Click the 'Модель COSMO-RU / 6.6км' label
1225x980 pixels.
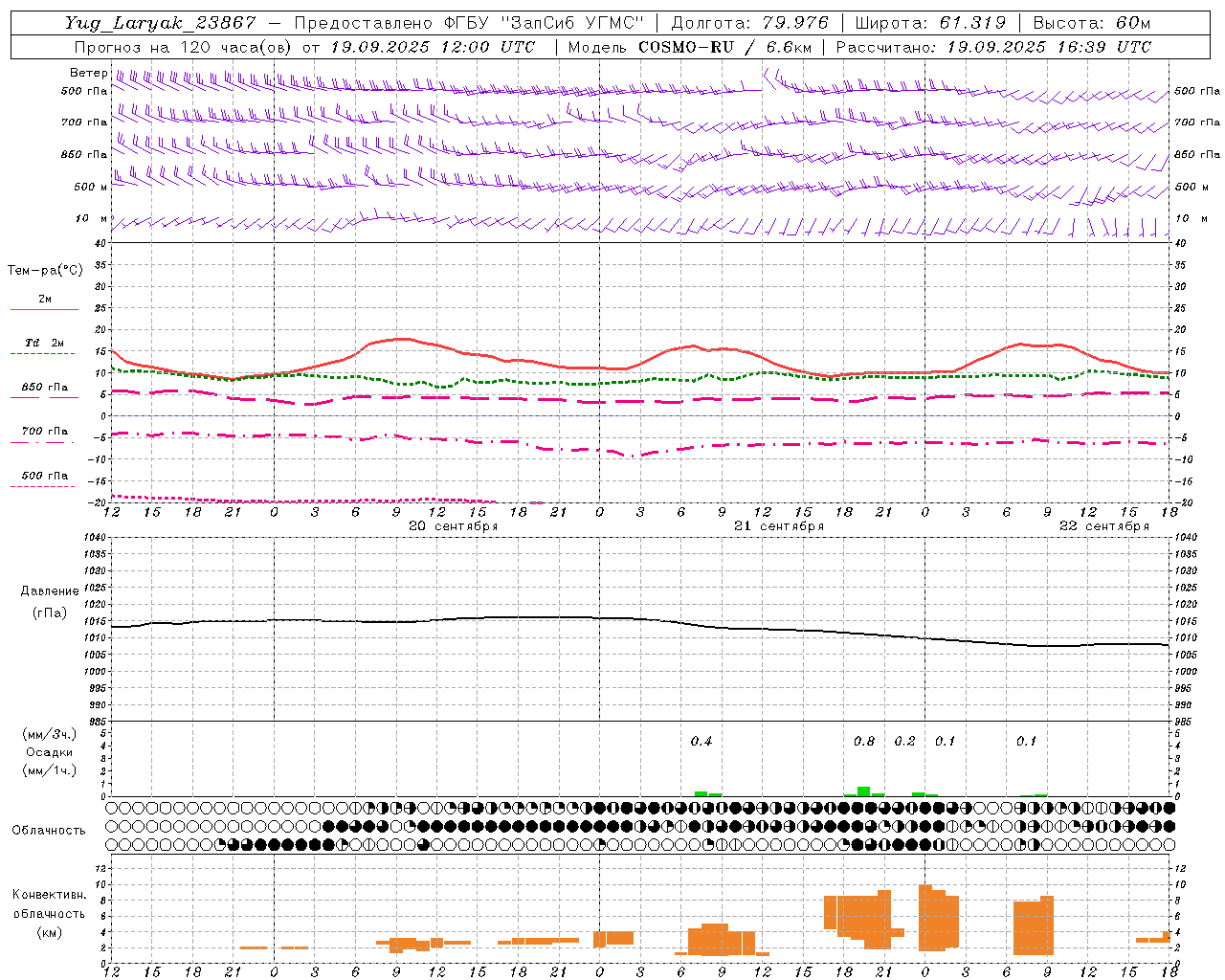click(689, 47)
